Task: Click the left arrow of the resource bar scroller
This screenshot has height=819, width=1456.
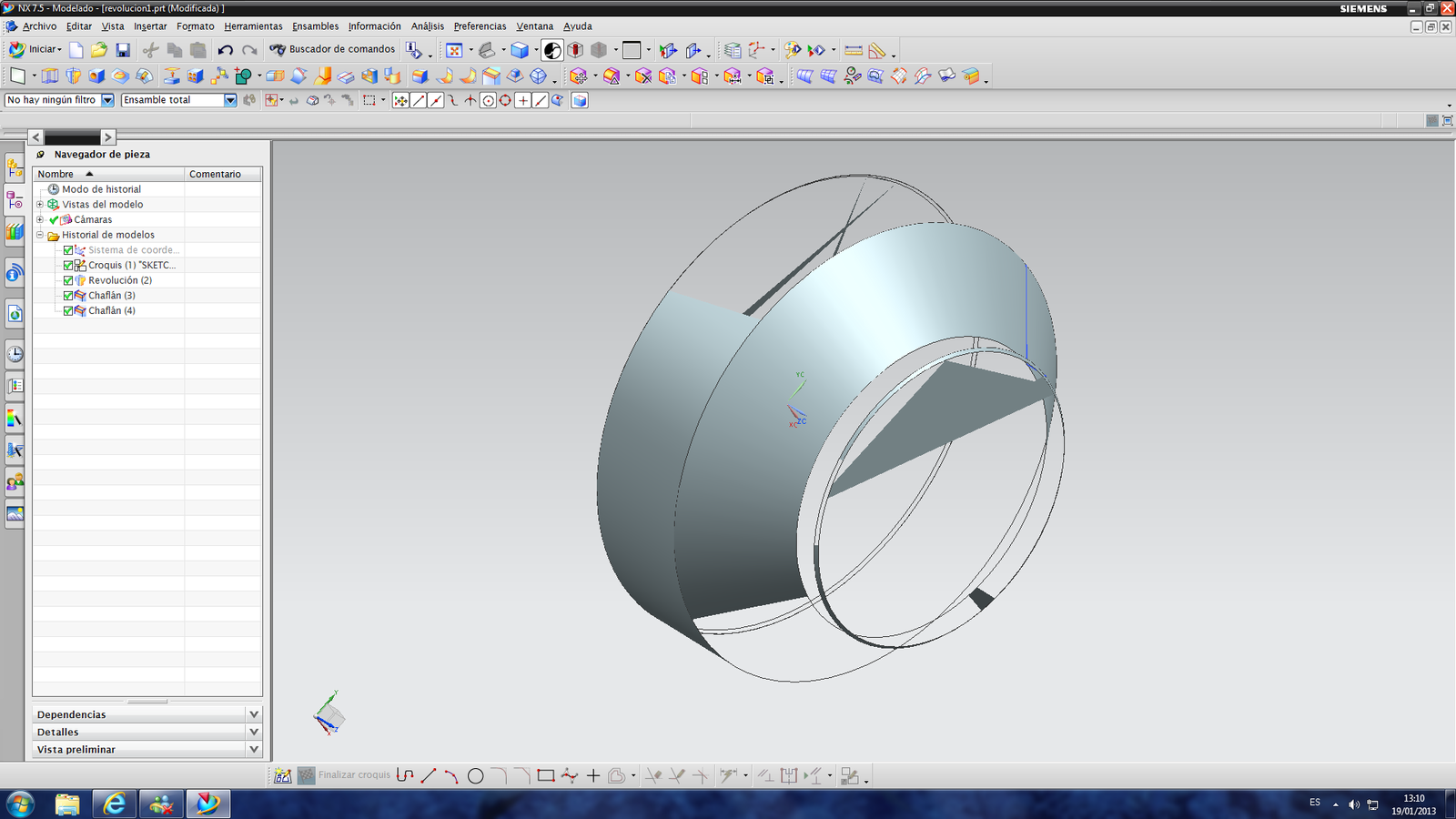Action: (x=35, y=137)
